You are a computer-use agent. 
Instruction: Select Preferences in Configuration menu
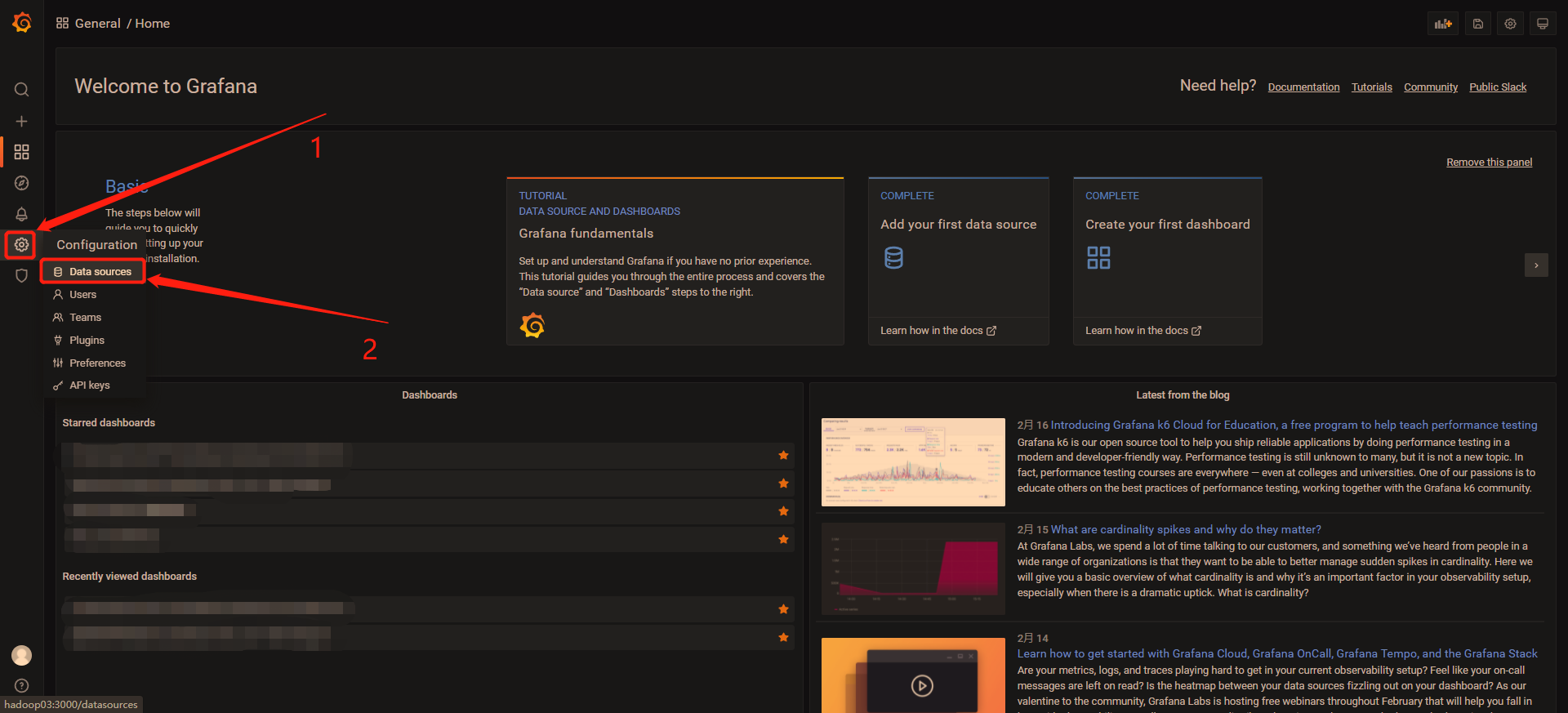click(93, 363)
